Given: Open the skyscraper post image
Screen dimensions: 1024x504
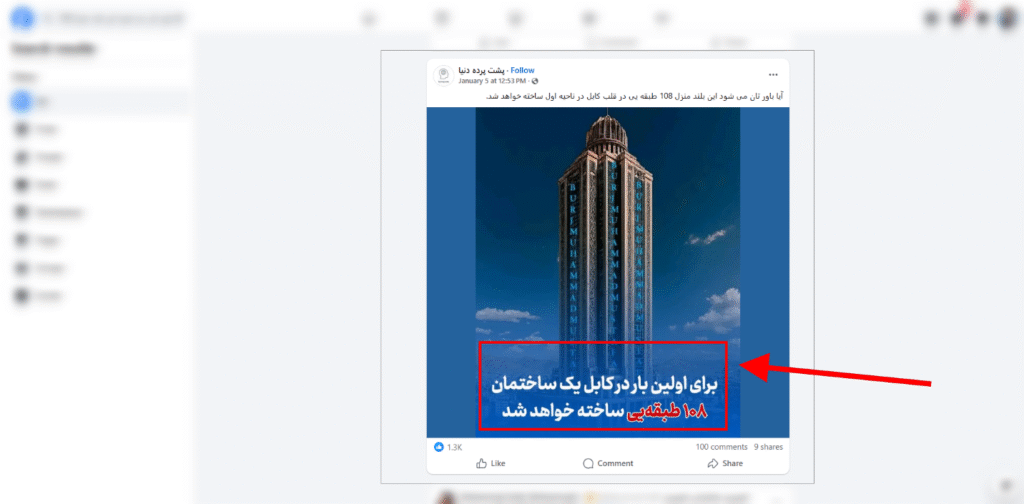Looking at the screenshot, I should (608, 272).
